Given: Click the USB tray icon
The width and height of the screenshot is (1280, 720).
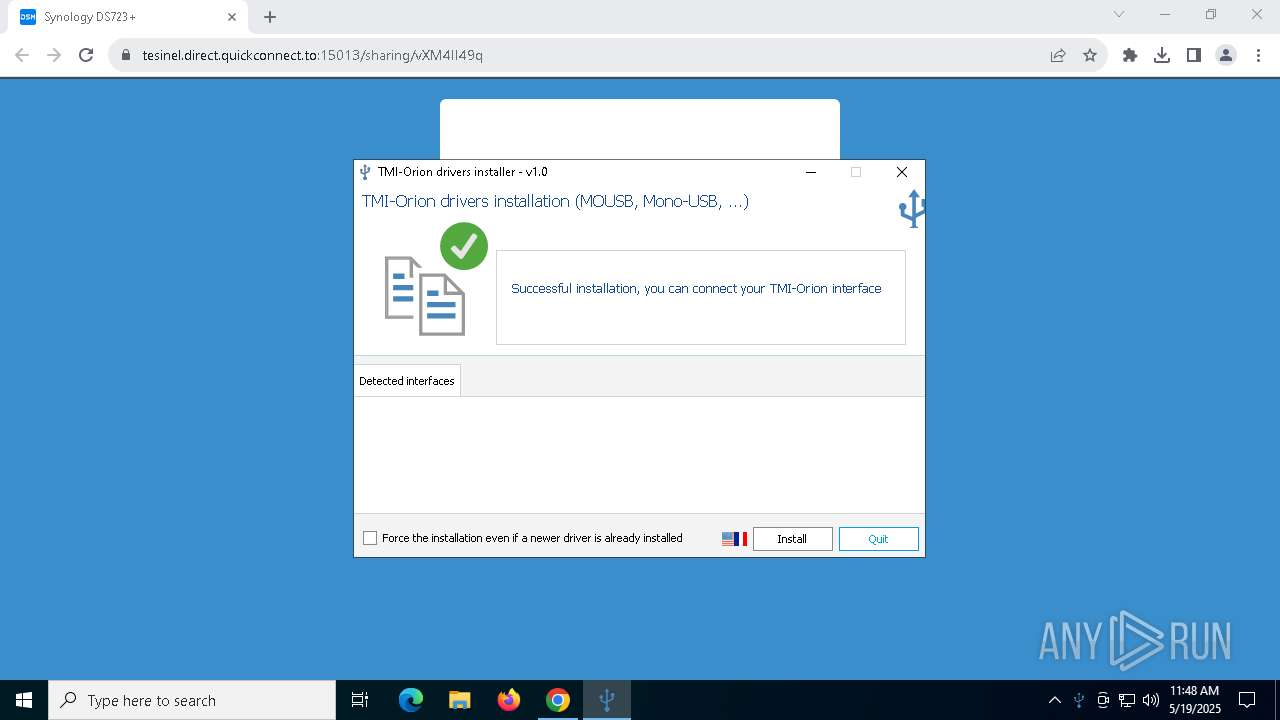Looking at the screenshot, I should (1079, 700).
